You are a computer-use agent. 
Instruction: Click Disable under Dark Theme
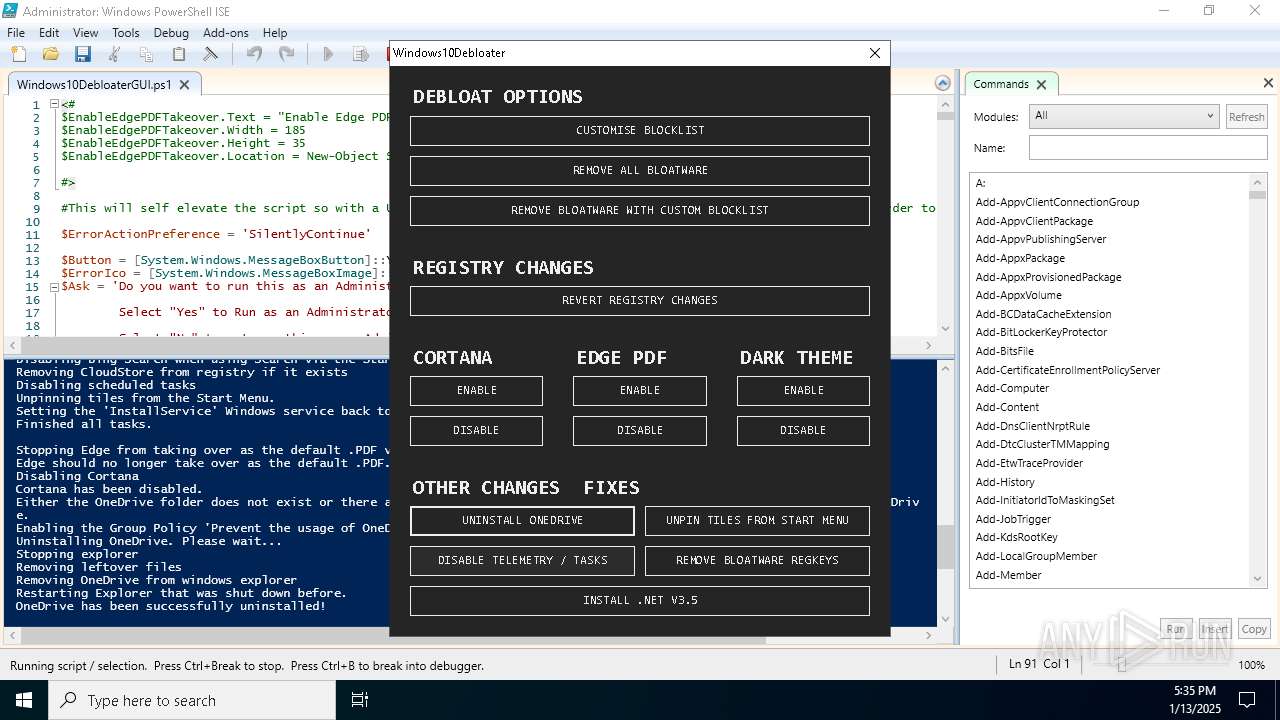[803, 431]
